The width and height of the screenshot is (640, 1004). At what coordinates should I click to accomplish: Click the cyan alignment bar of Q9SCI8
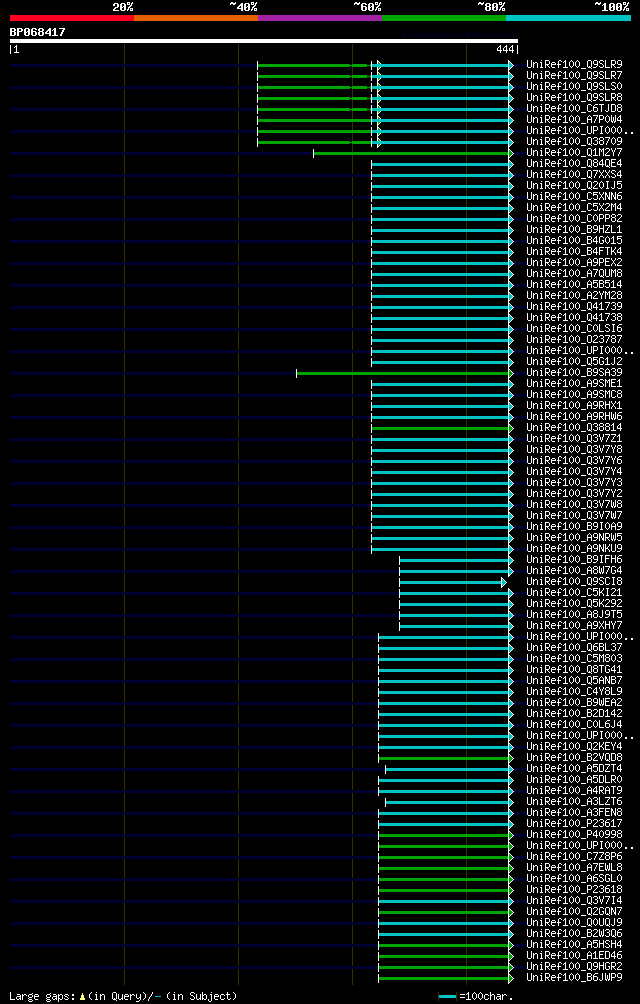tap(451, 582)
